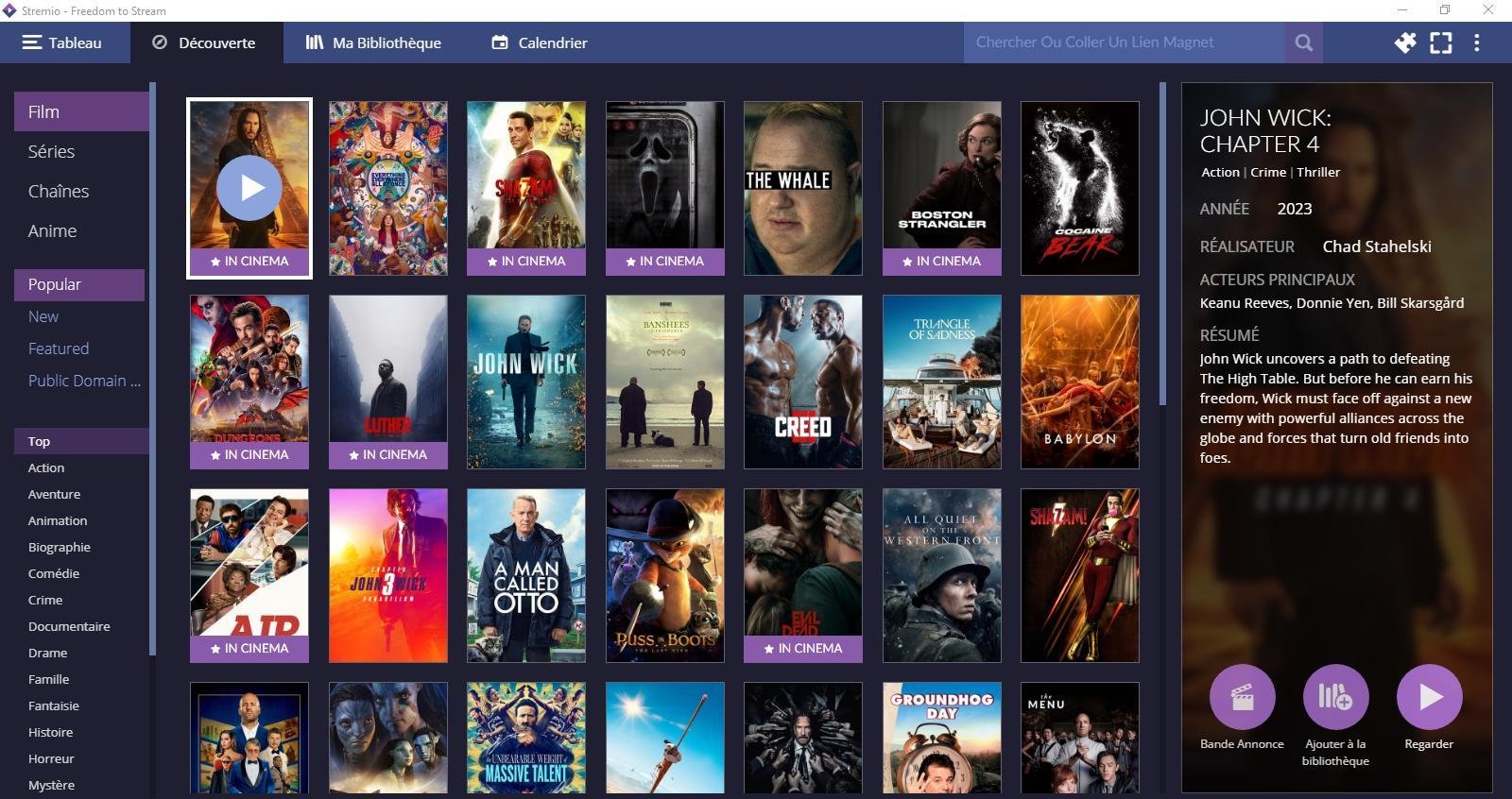
Task: Open All Quiet on the Western Front
Action: coord(942,575)
